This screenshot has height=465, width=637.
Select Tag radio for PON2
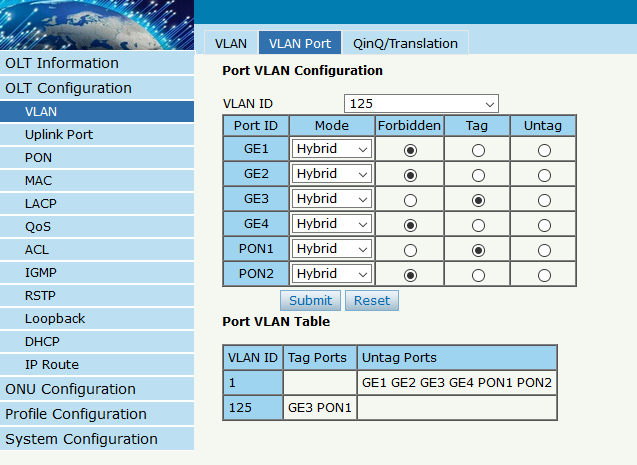tap(478, 275)
